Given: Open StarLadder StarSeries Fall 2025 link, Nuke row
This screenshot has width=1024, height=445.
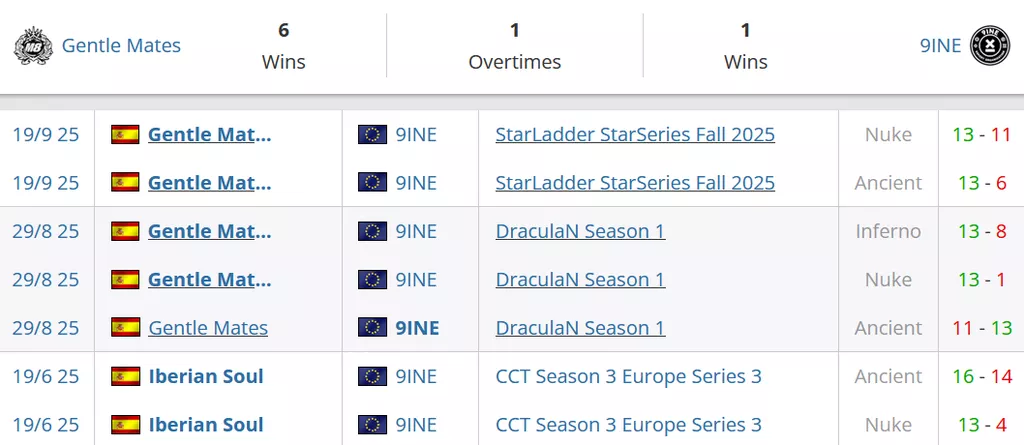Looking at the screenshot, I should (635, 134).
